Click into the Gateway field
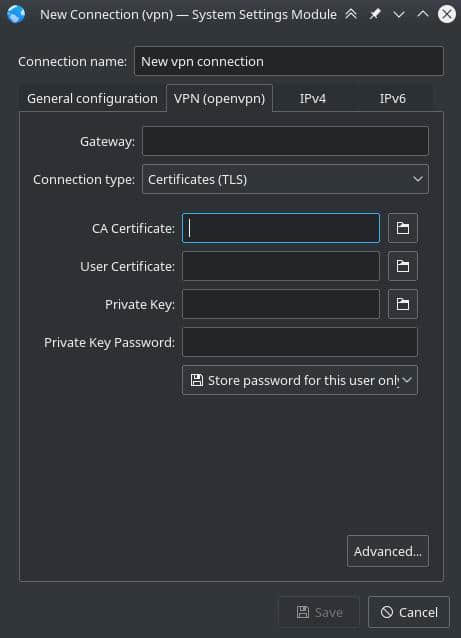This screenshot has width=461, height=638. (285, 141)
